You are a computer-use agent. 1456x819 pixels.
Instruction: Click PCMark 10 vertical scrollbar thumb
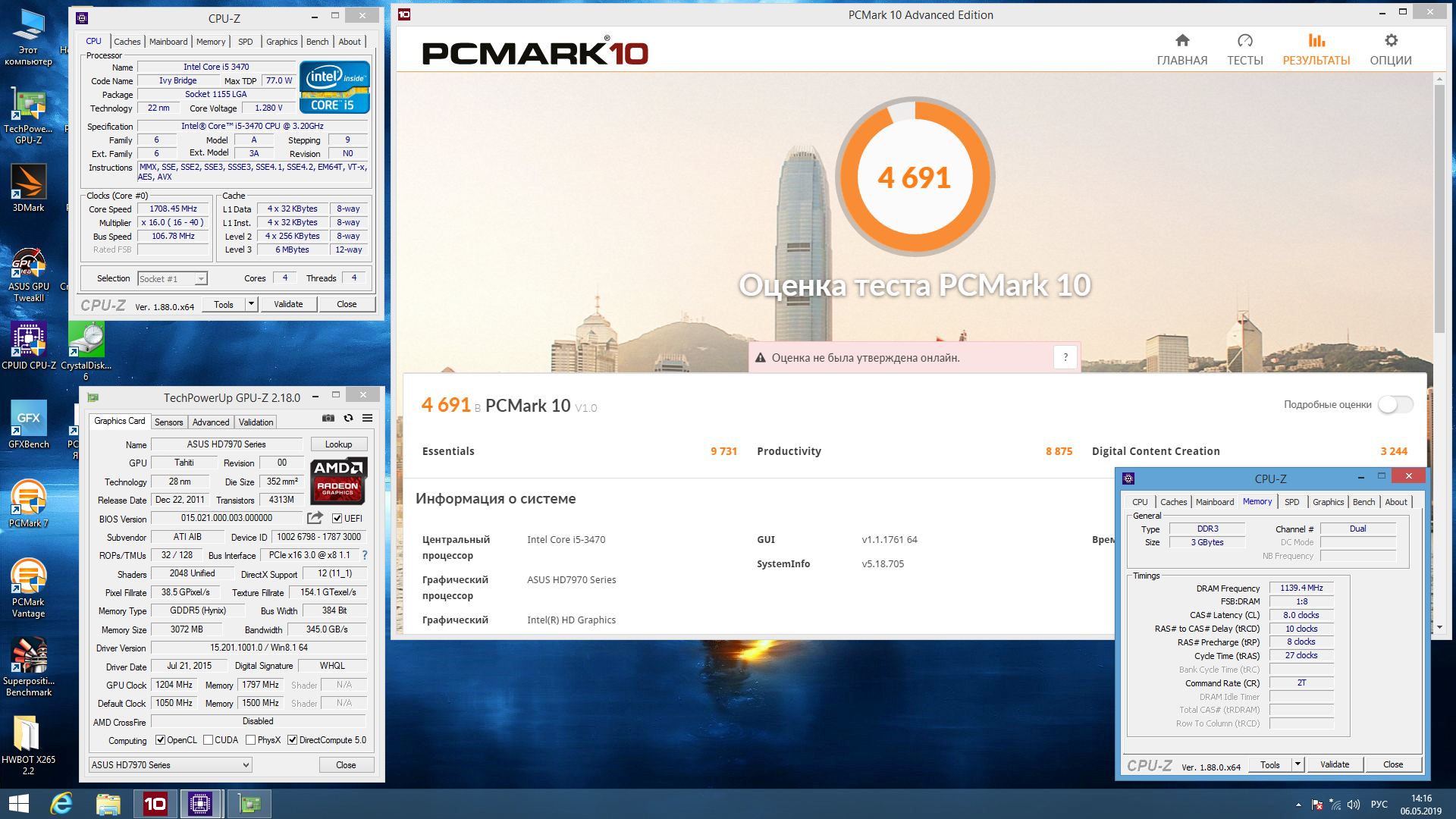pyautogui.click(x=1439, y=209)
